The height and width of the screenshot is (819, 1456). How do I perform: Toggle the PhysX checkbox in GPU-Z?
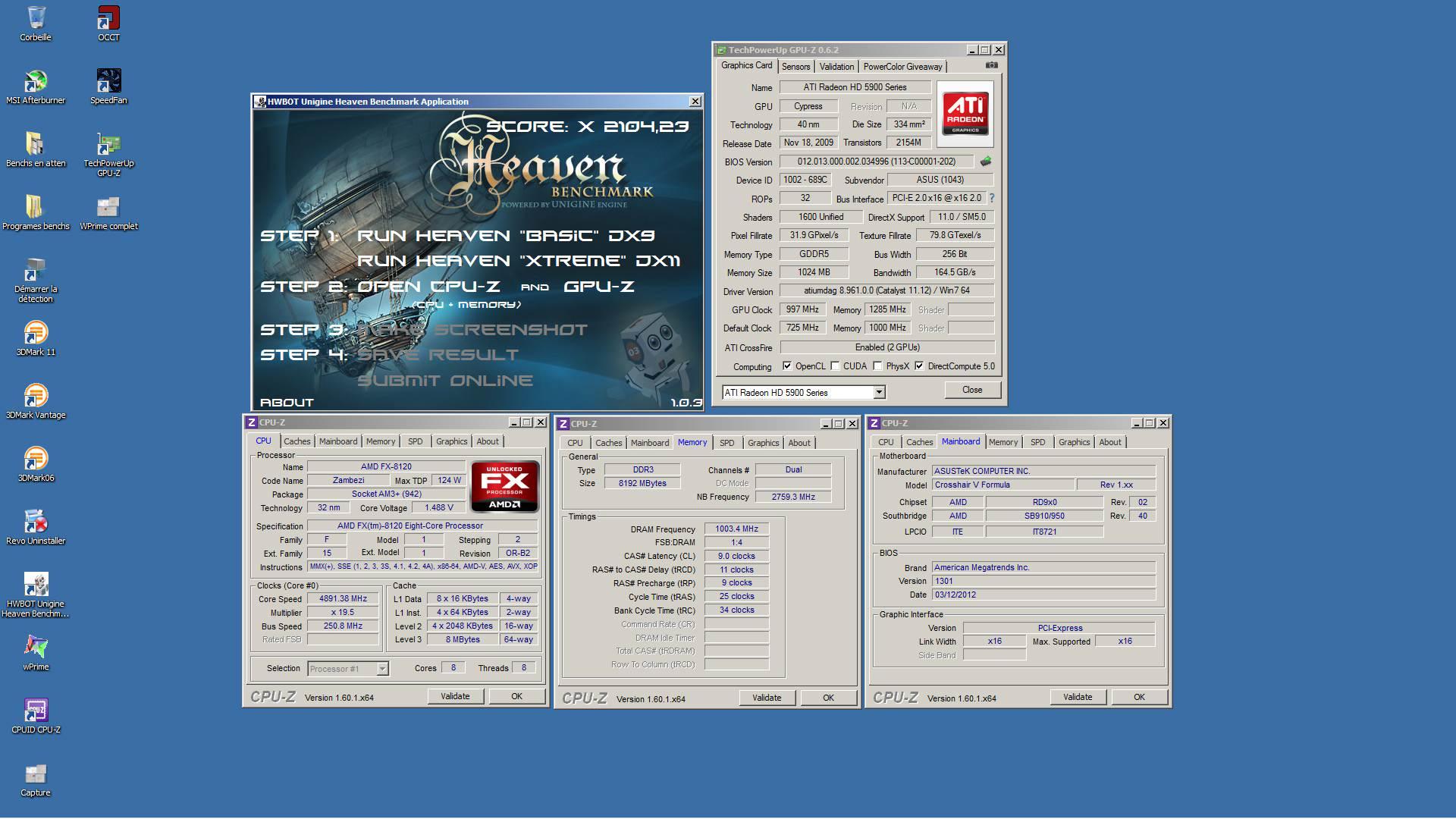point(877,366)
